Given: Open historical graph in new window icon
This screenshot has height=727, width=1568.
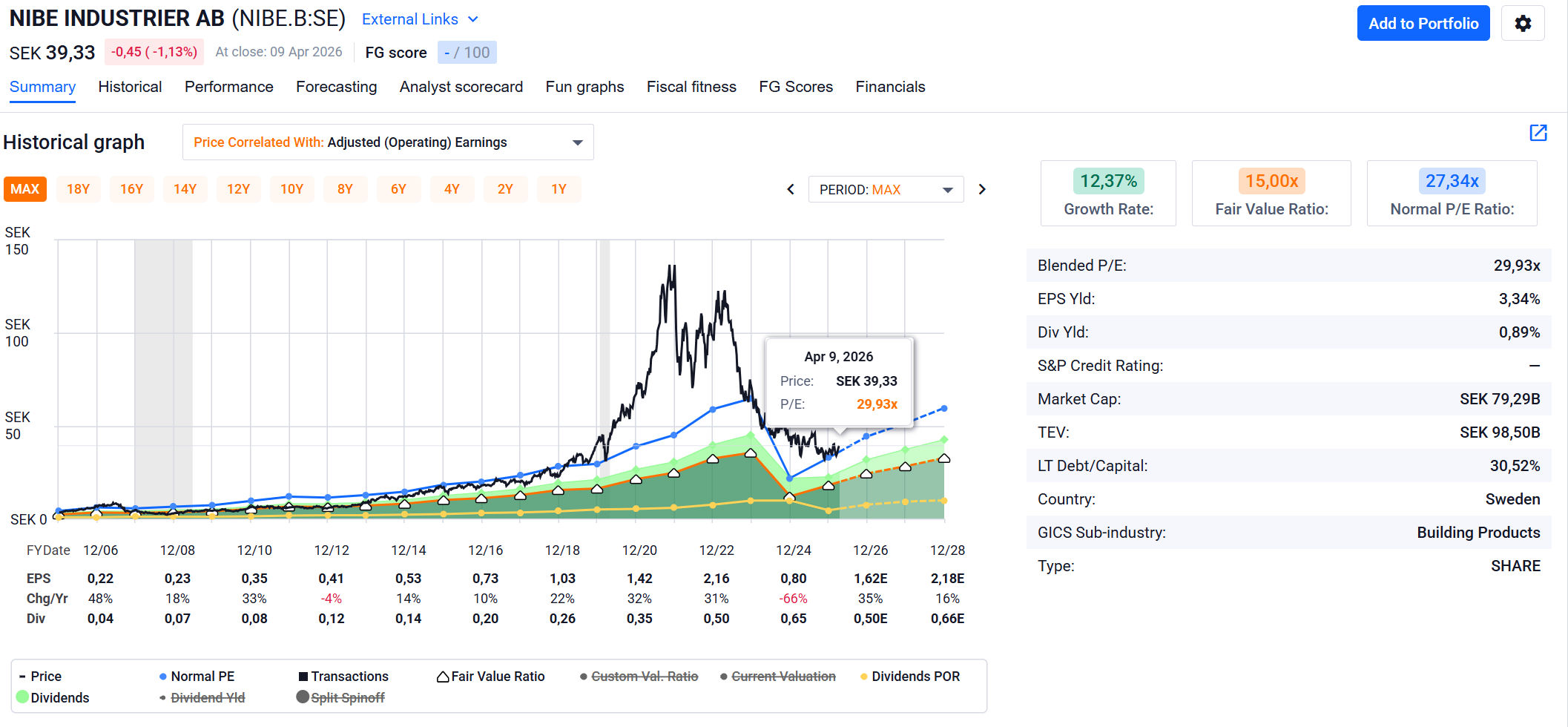Looking at the screenshot, I should (1538, 133).
